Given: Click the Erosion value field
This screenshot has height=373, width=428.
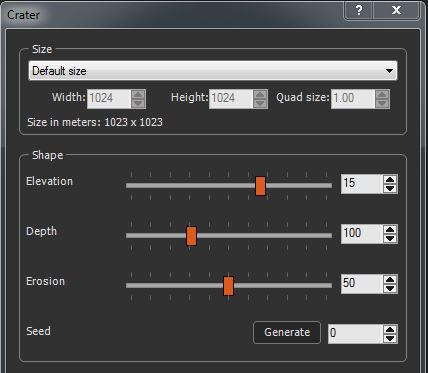Looking at the screenshot, I should click(361, 284).
